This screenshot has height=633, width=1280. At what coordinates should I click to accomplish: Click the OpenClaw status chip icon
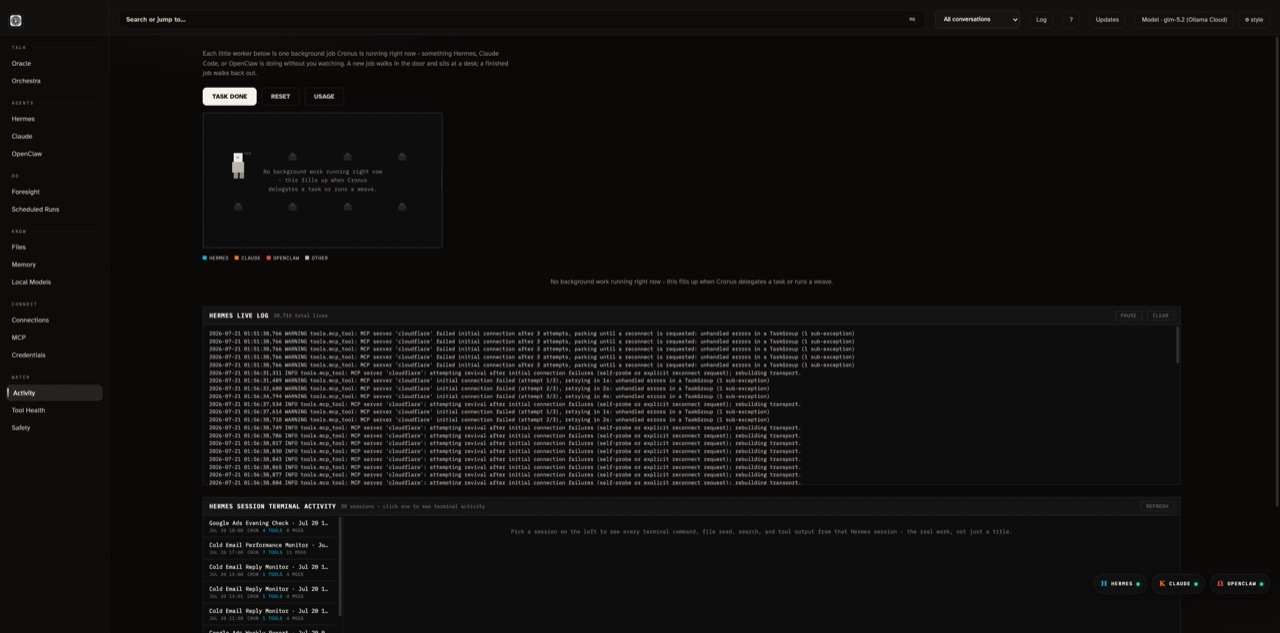(1220, 583)
